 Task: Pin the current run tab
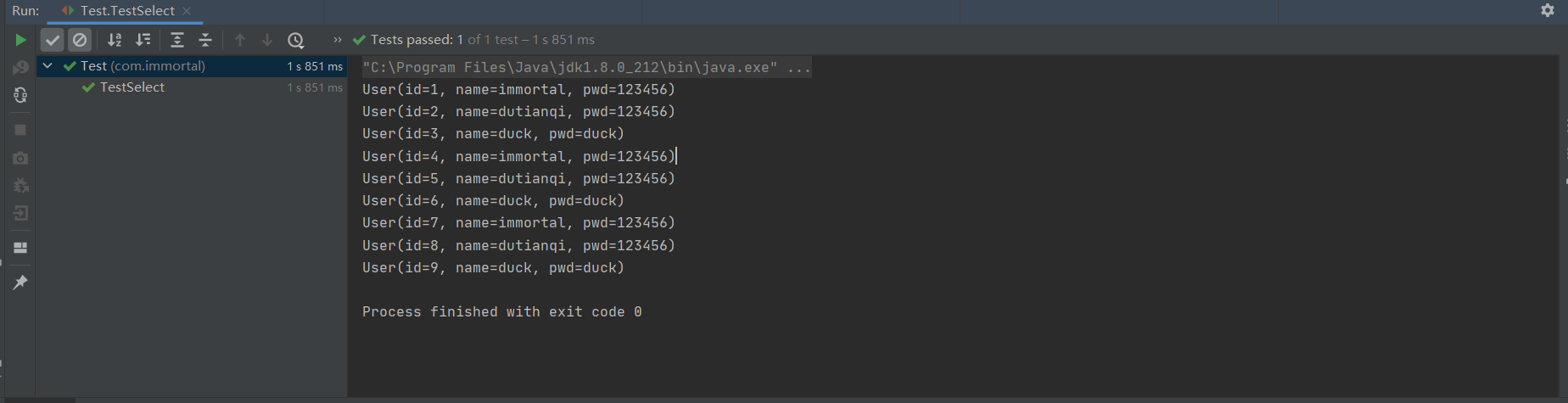(x=20, y=283)
